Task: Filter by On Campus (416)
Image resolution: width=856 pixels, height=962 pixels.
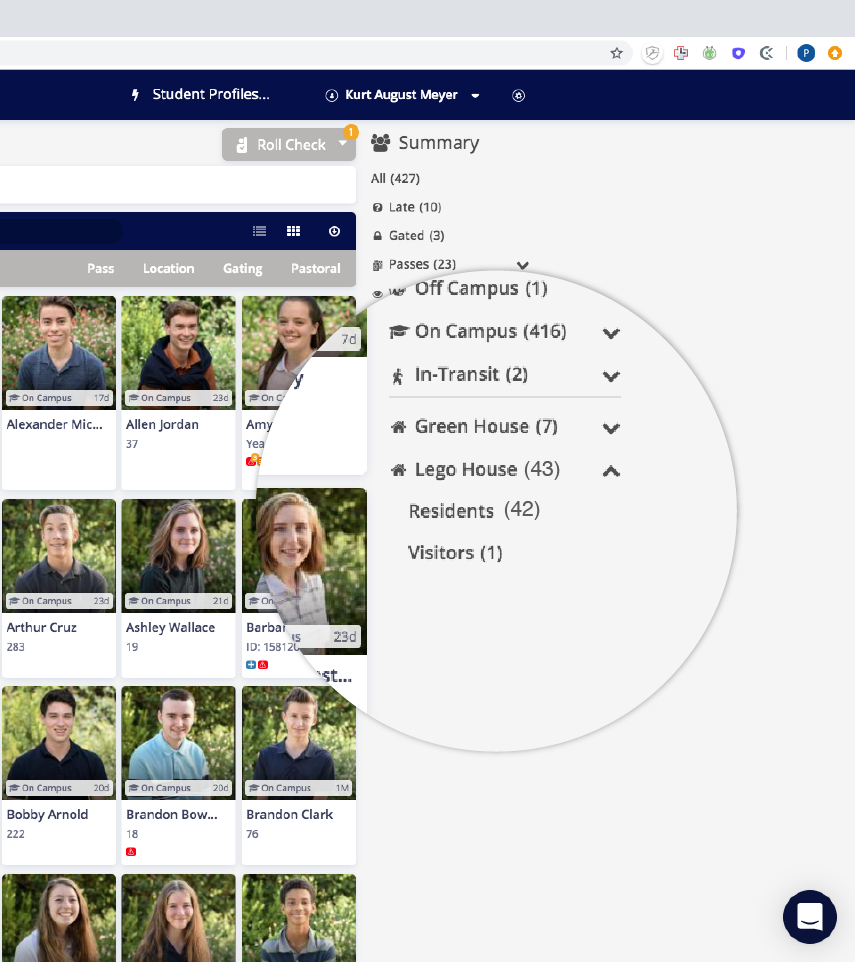Action: click(x=490, y=331)
